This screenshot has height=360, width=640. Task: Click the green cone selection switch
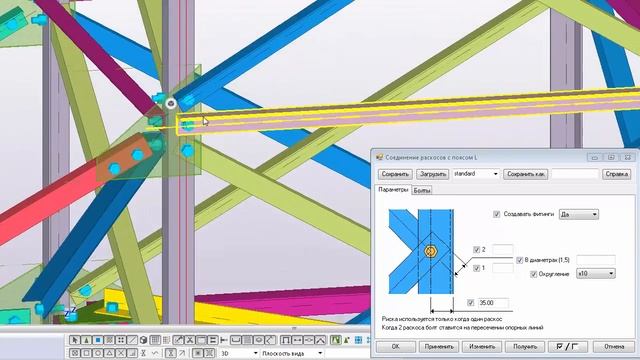pos(86,340)
